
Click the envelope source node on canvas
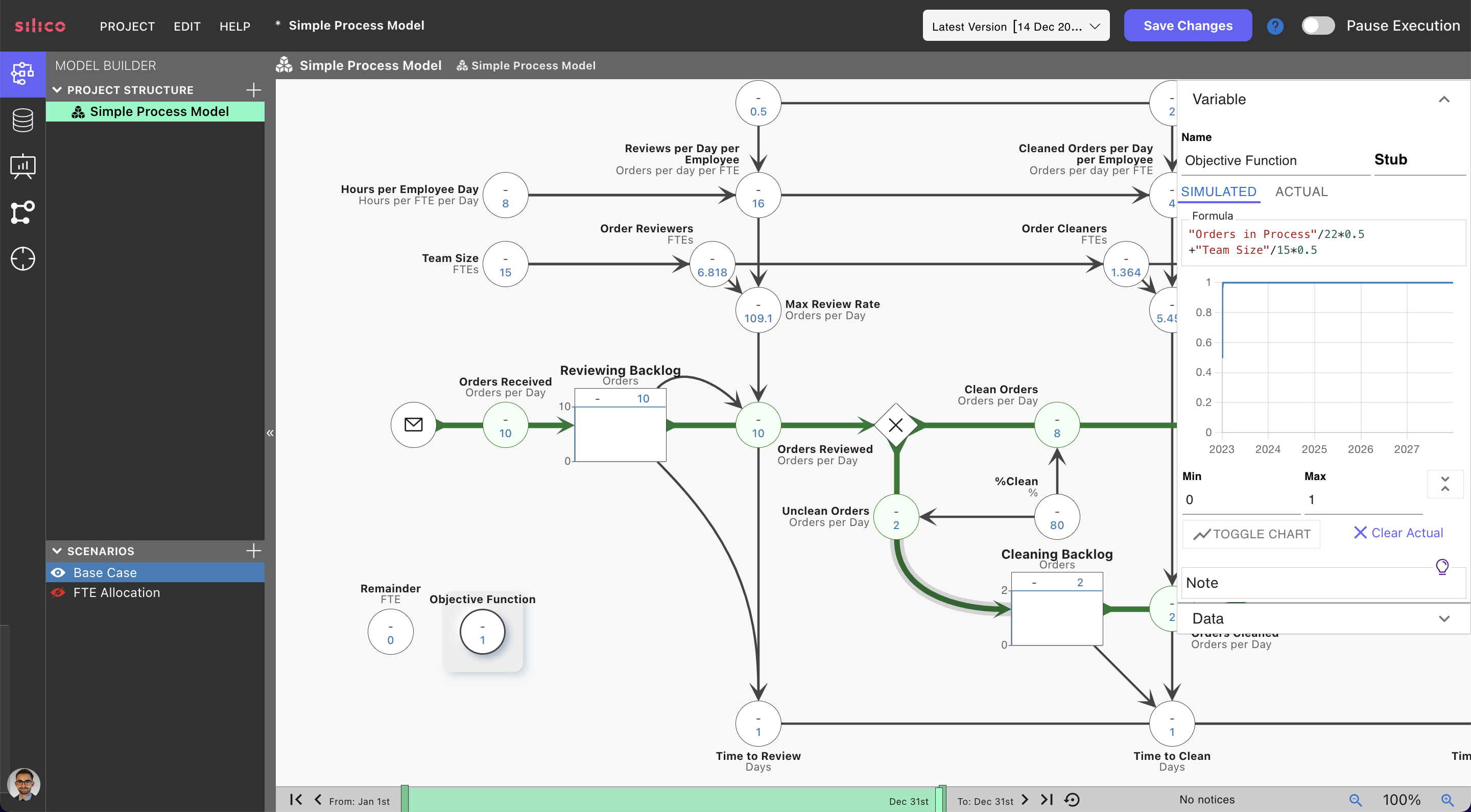pos(413,425)
